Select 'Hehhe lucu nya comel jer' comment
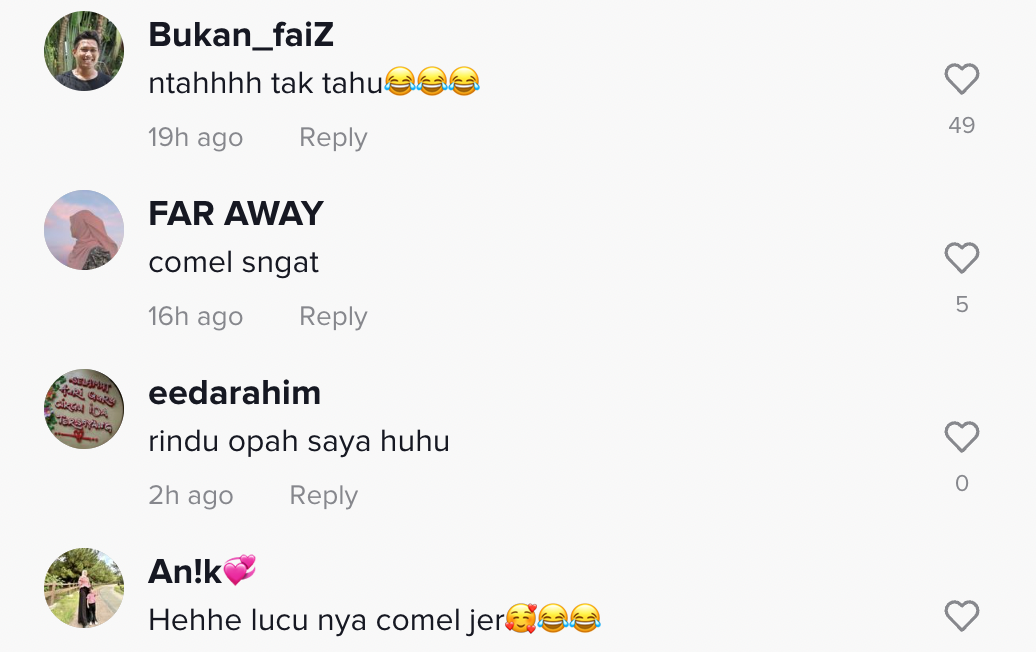The height and width of the screenshot is (652, 1036). pyautogui.click(x=375, y=620)
